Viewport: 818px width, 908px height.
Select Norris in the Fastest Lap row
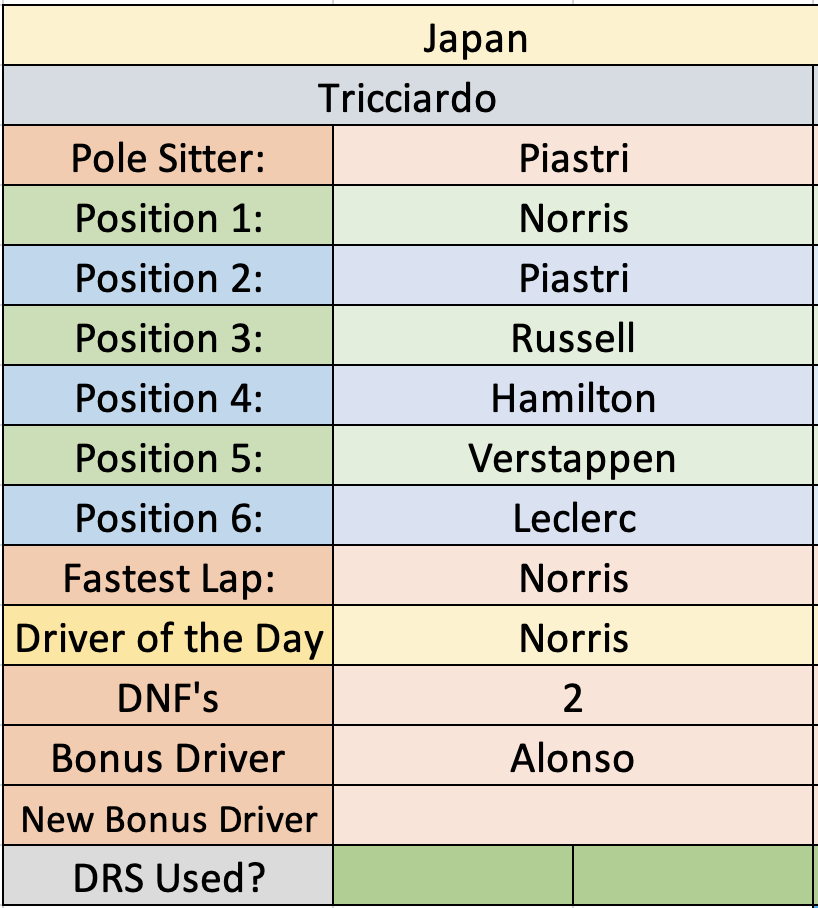pos(573,576)
